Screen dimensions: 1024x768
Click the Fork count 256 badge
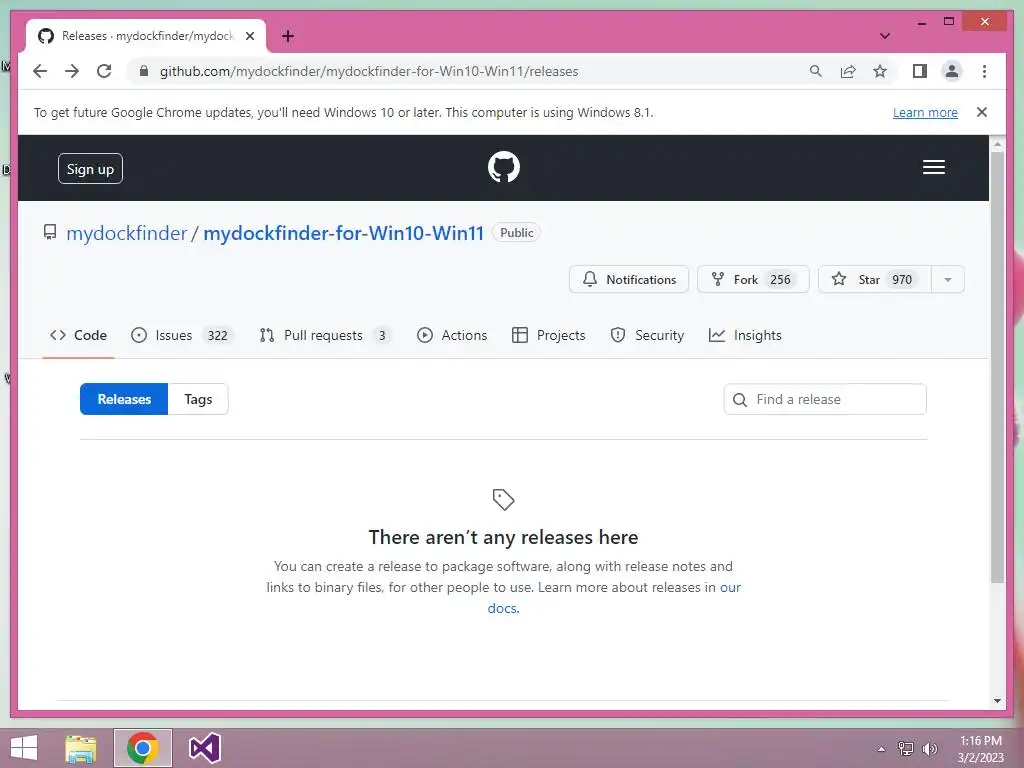(x=780, y=280)
